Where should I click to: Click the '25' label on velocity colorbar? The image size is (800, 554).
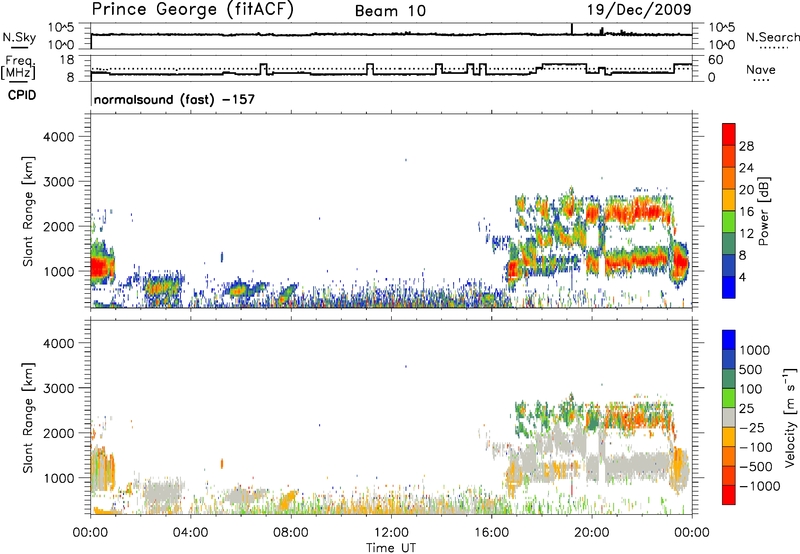(746, 409)
